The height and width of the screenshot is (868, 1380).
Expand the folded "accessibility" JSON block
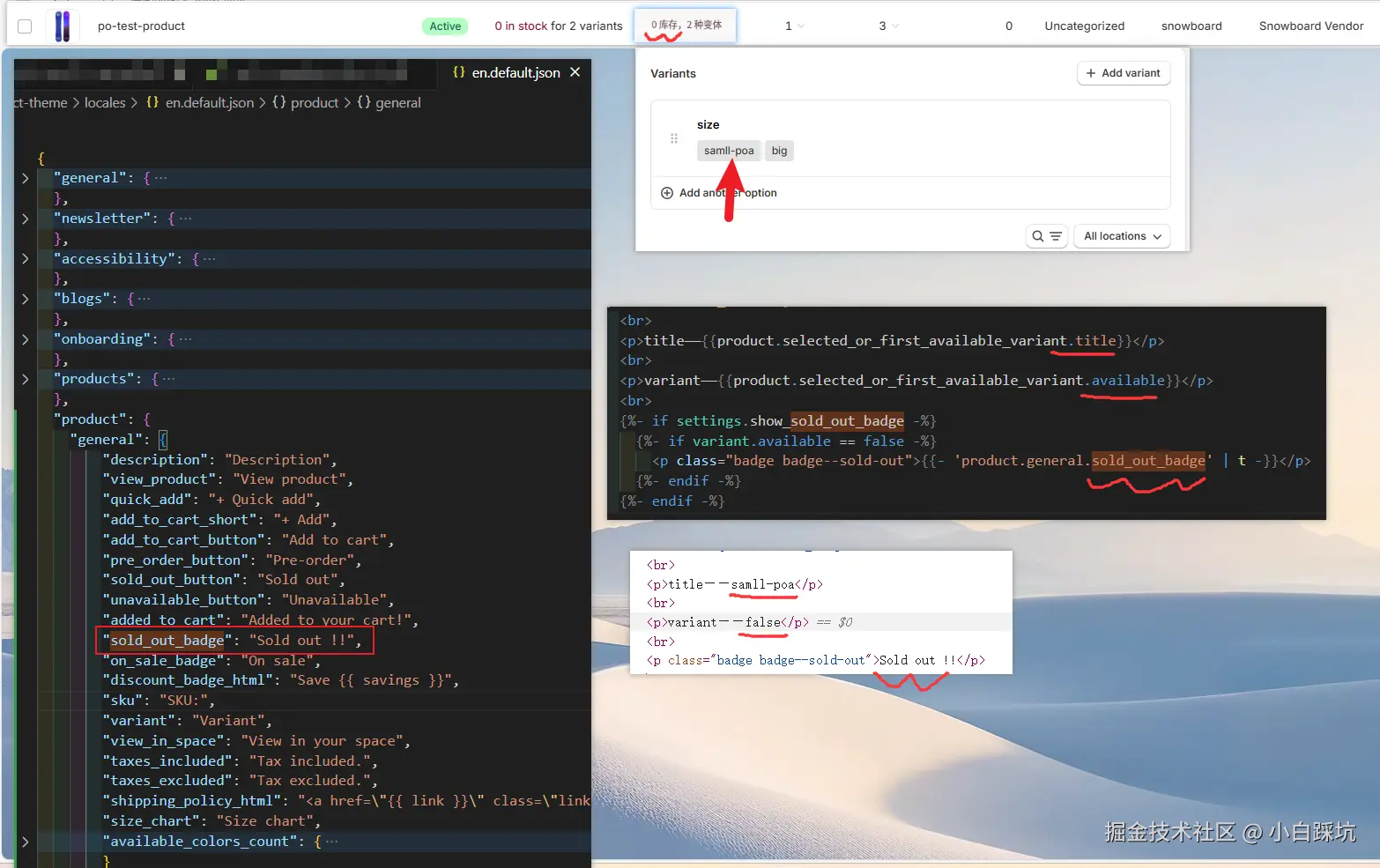[x=25, y=259]
